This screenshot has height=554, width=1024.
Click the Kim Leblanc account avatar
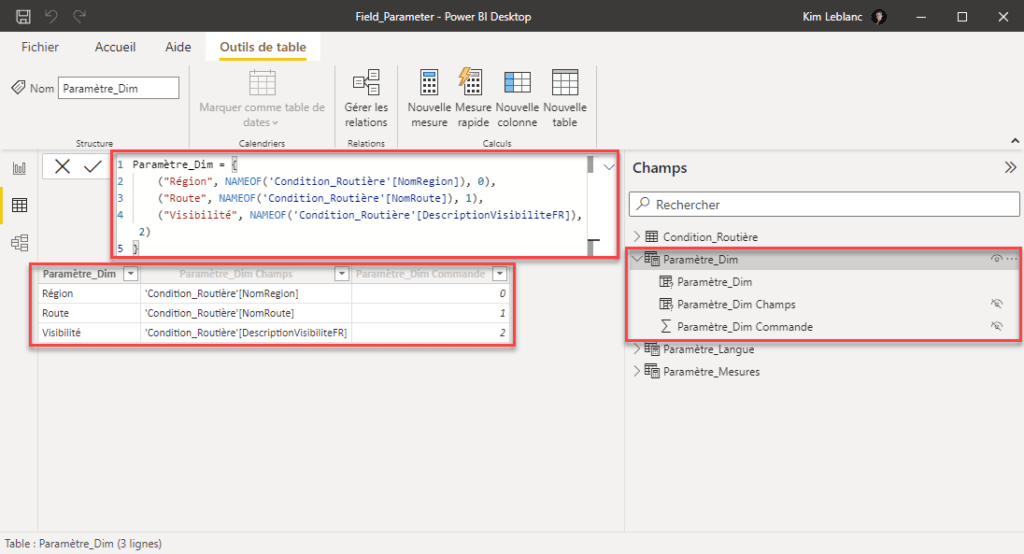[879, 17]
